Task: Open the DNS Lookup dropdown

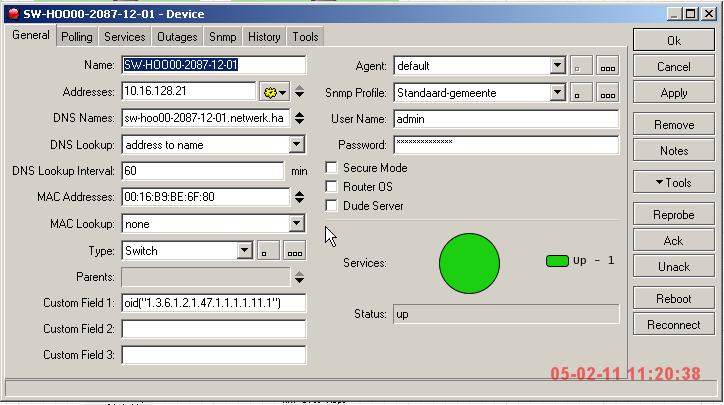Action: click(296, 145)
